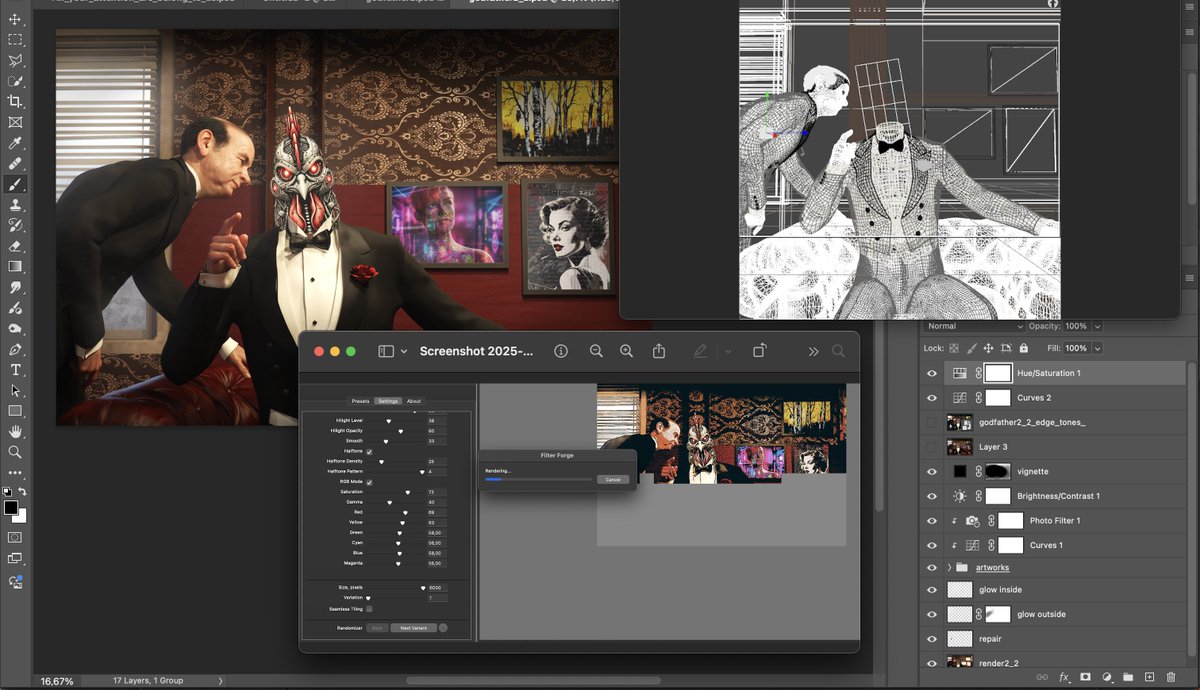Toggle lock transparent pixels
The height and width of the screenshot is (690, 1200).
click(954, 348)
